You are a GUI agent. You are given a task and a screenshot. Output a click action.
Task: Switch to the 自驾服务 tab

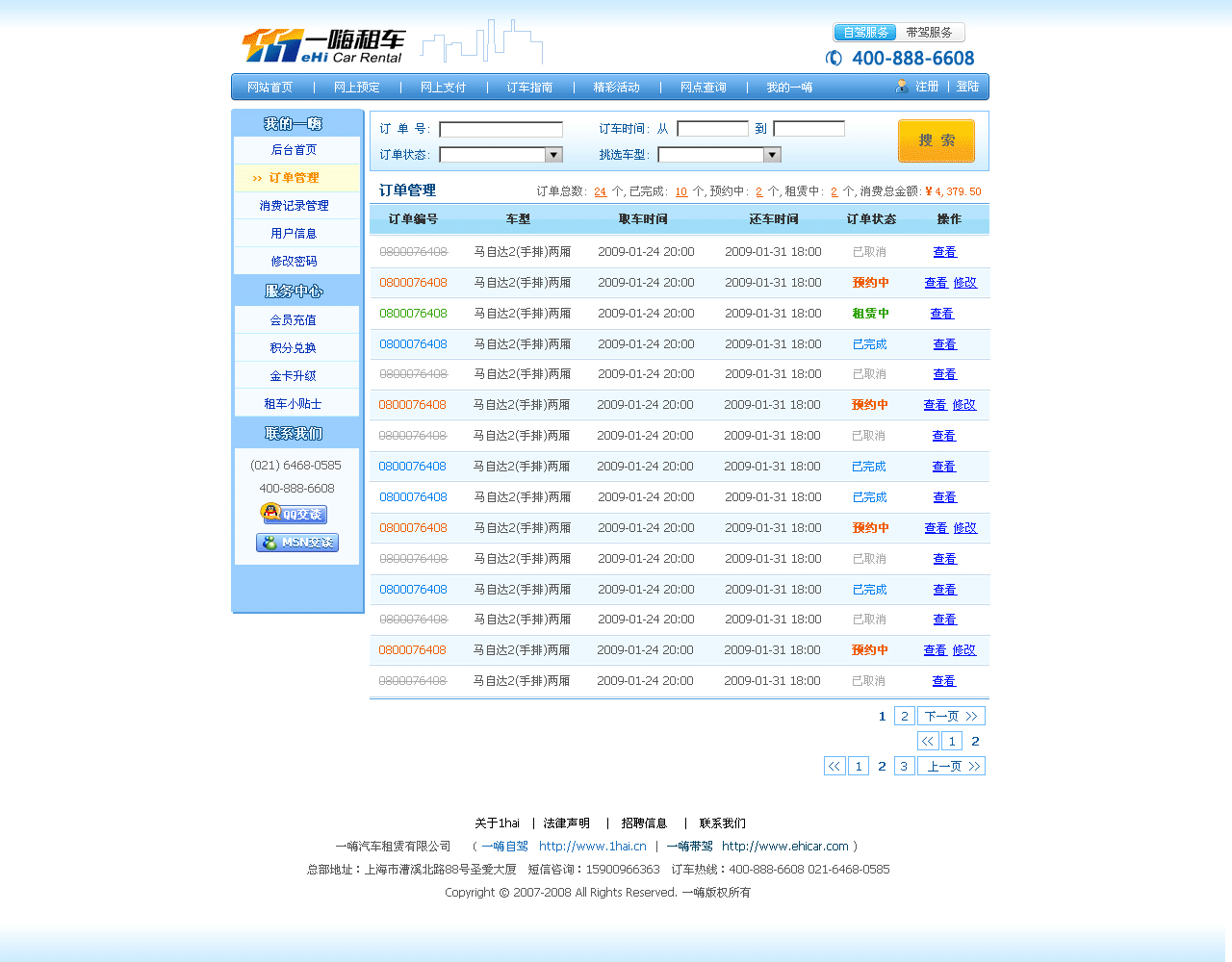point(865,33)
